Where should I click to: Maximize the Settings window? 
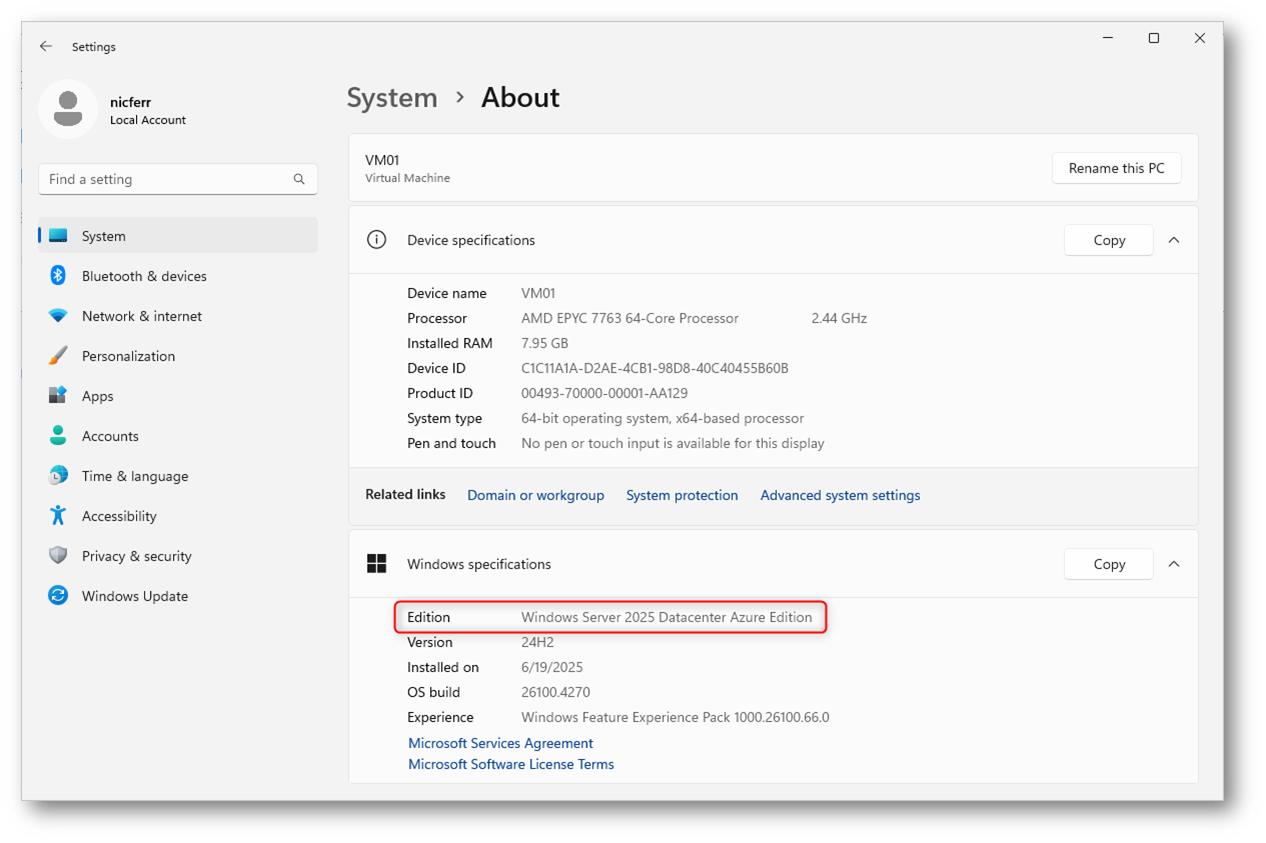[1154, 38]
